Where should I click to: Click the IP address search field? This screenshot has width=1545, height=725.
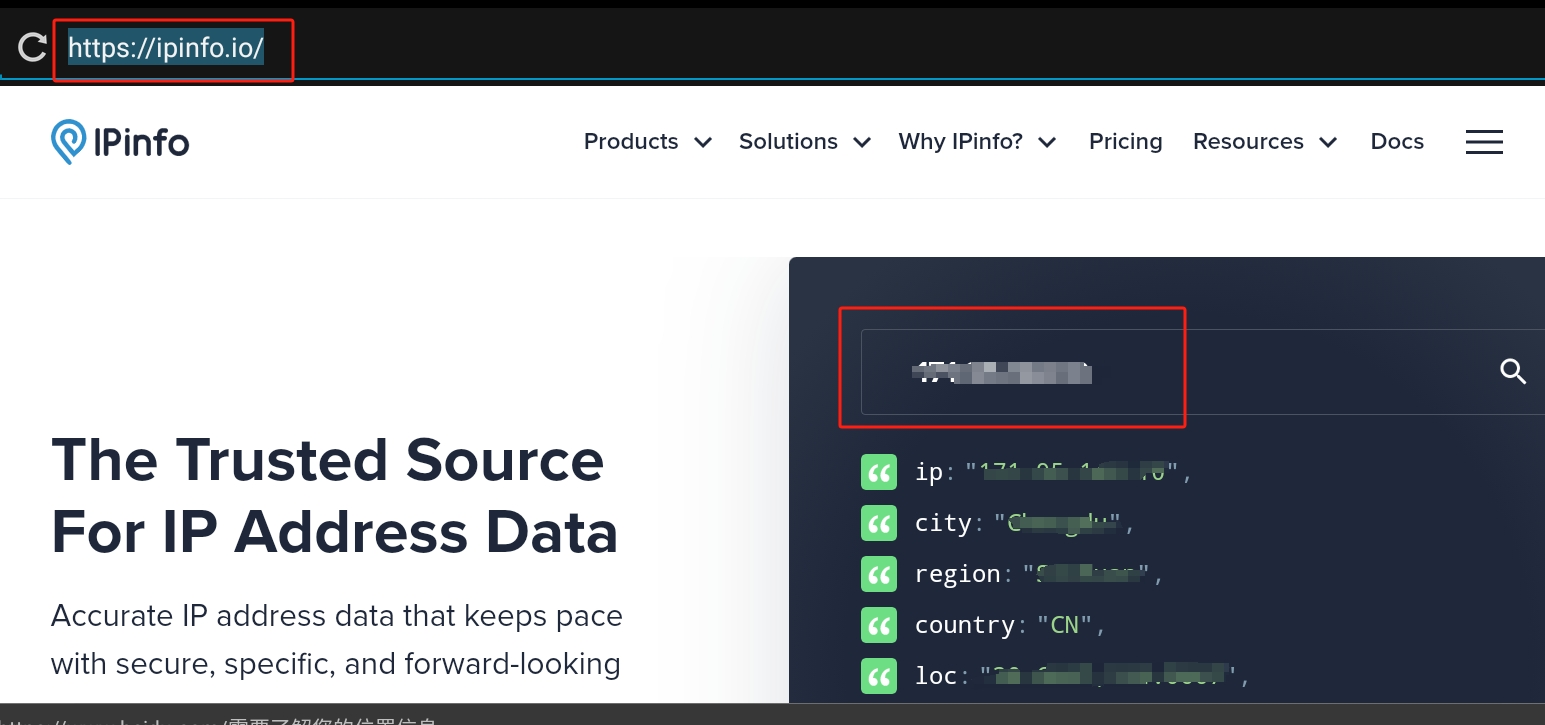click(x=1180, y=372)
